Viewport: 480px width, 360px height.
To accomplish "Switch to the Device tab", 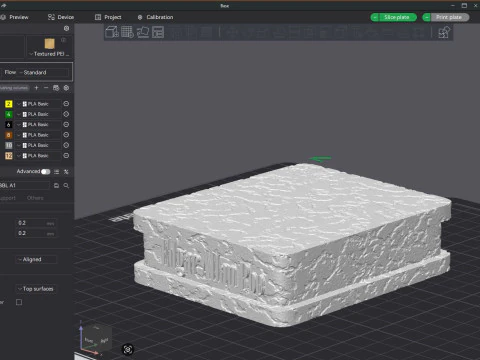I will [x=61, y=17].
